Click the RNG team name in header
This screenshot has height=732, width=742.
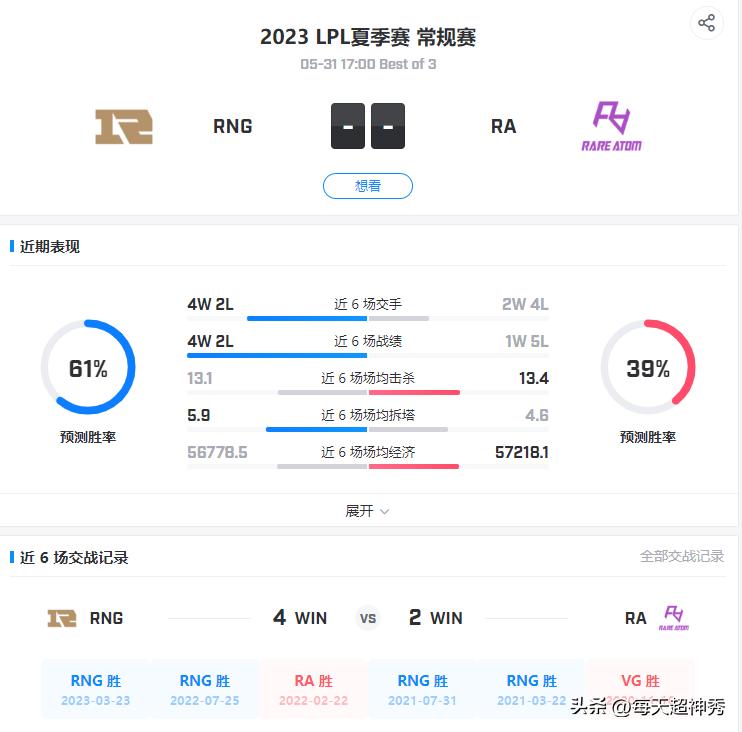click(232, 126)
